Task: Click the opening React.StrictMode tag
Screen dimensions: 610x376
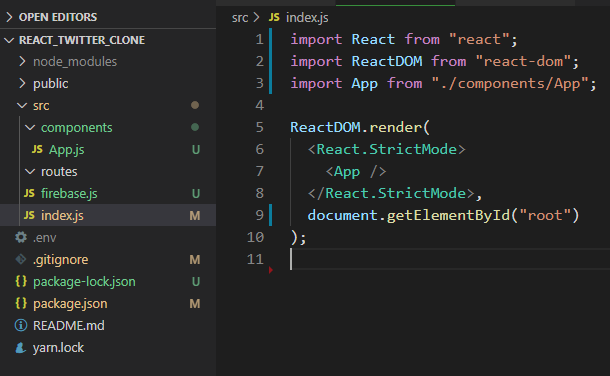Action: [x=387, y=149]
